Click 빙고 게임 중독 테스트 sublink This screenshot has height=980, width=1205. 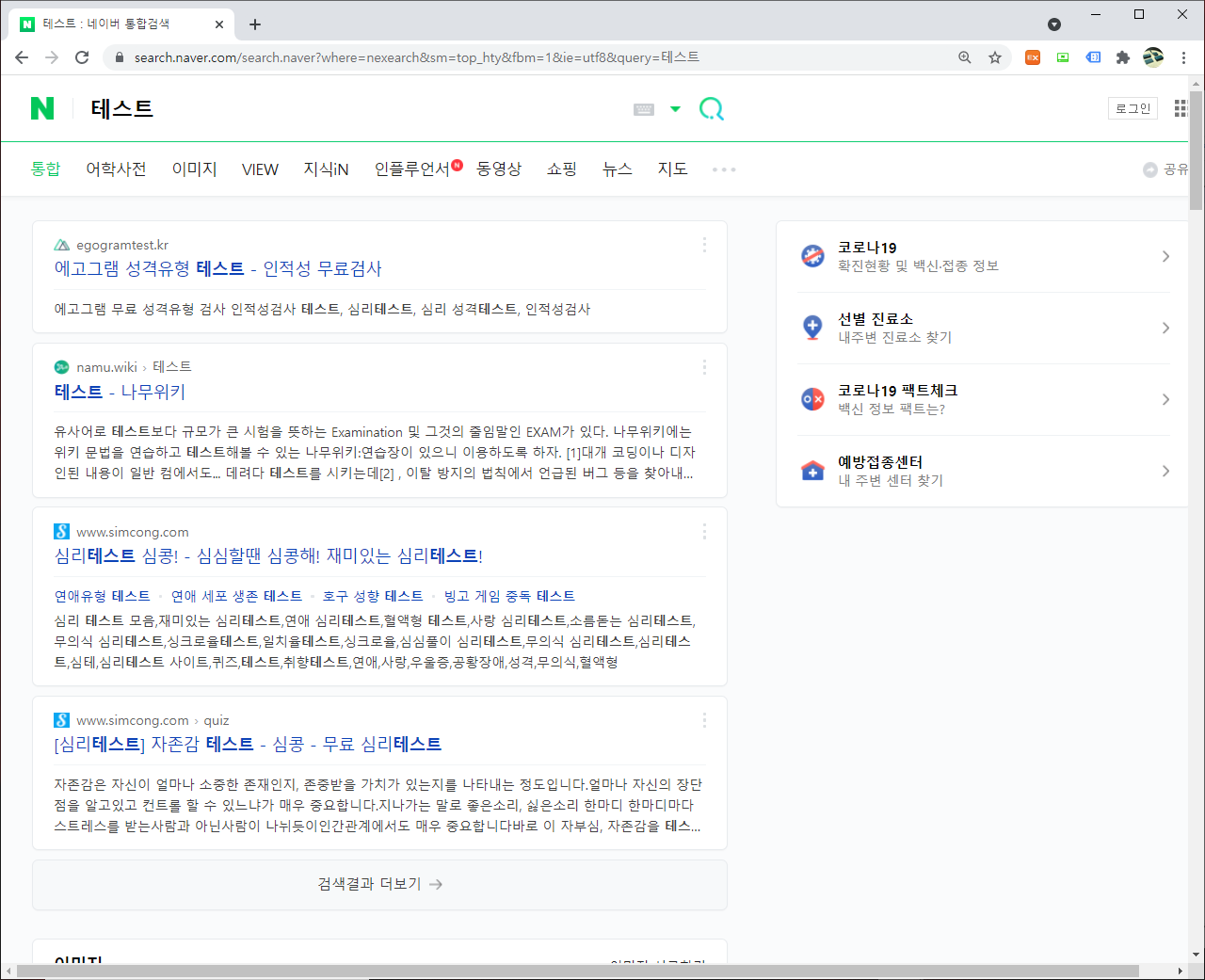pyautogui.click(x=509, y=596)
